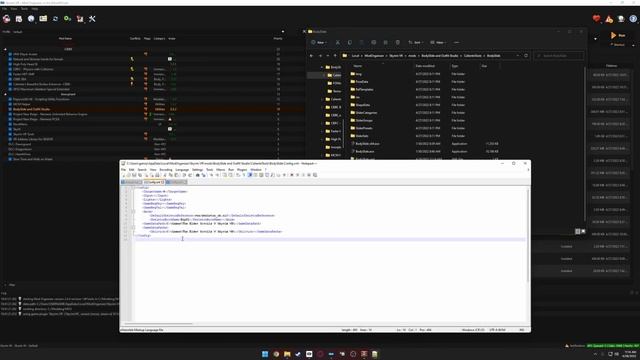640x360 pixels.
Task: Toggle the High Poly Head SE checkbox
Action: coord(10,64)
